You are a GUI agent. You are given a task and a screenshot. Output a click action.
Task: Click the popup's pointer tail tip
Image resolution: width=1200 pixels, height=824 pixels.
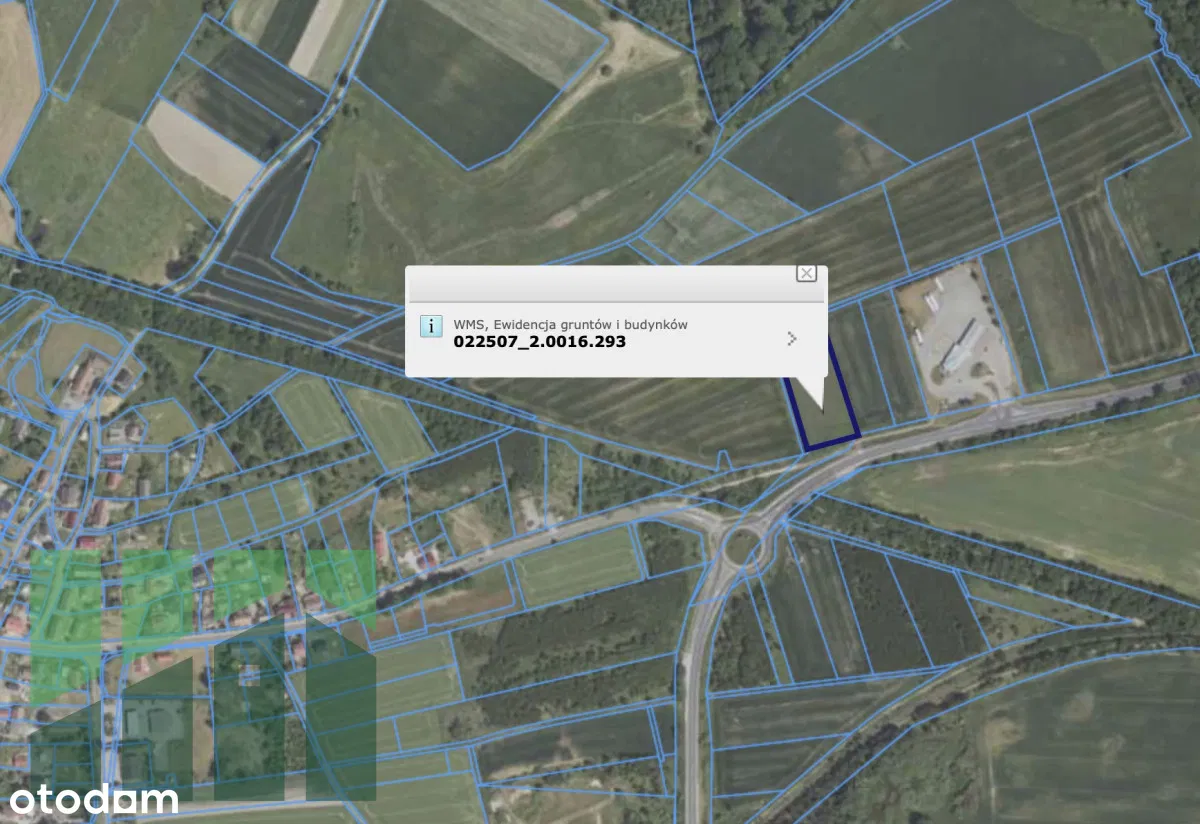pyautogui.click(x=822, y=409)
